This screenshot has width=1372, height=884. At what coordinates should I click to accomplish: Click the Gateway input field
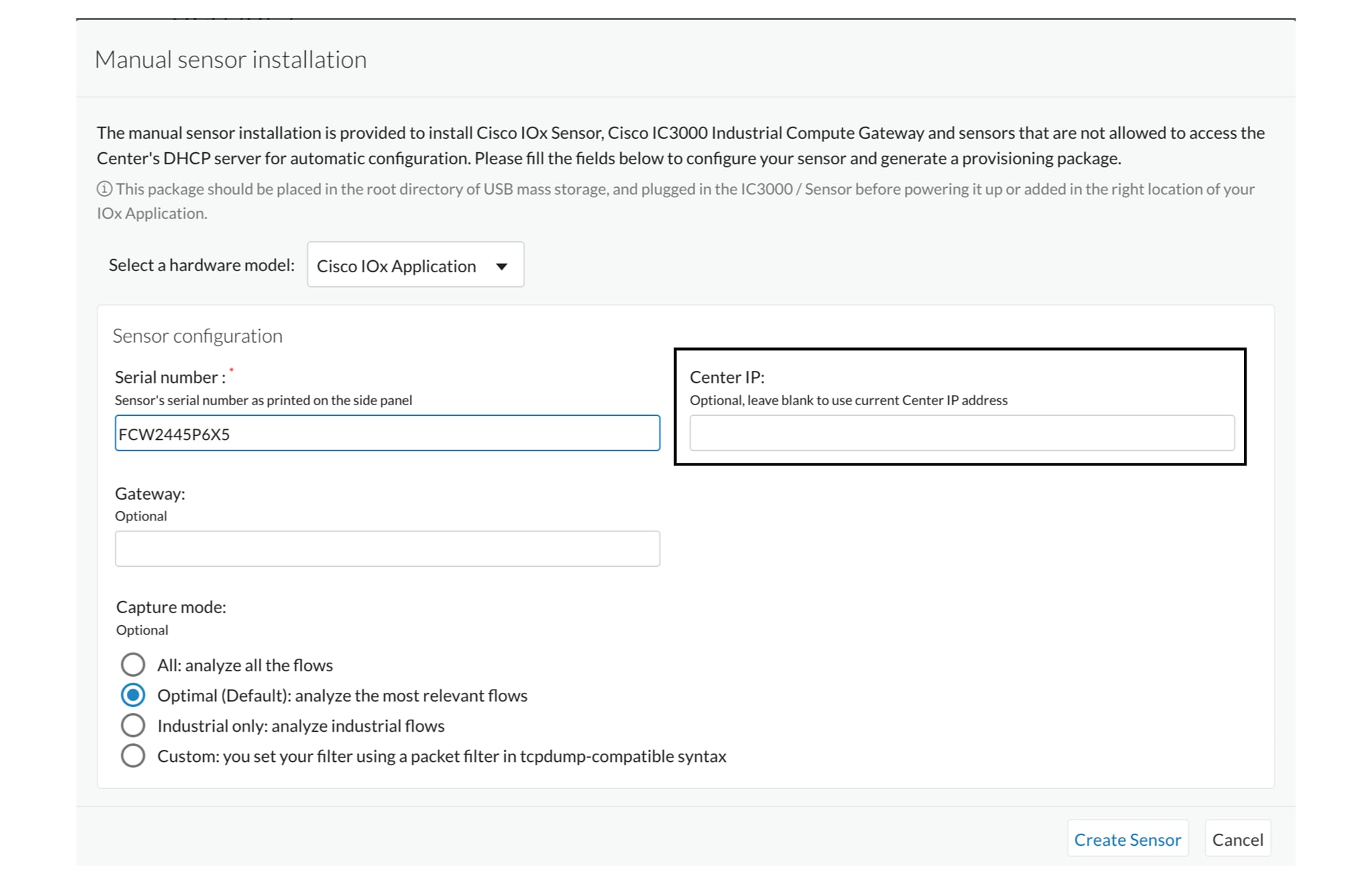point(387,549)
